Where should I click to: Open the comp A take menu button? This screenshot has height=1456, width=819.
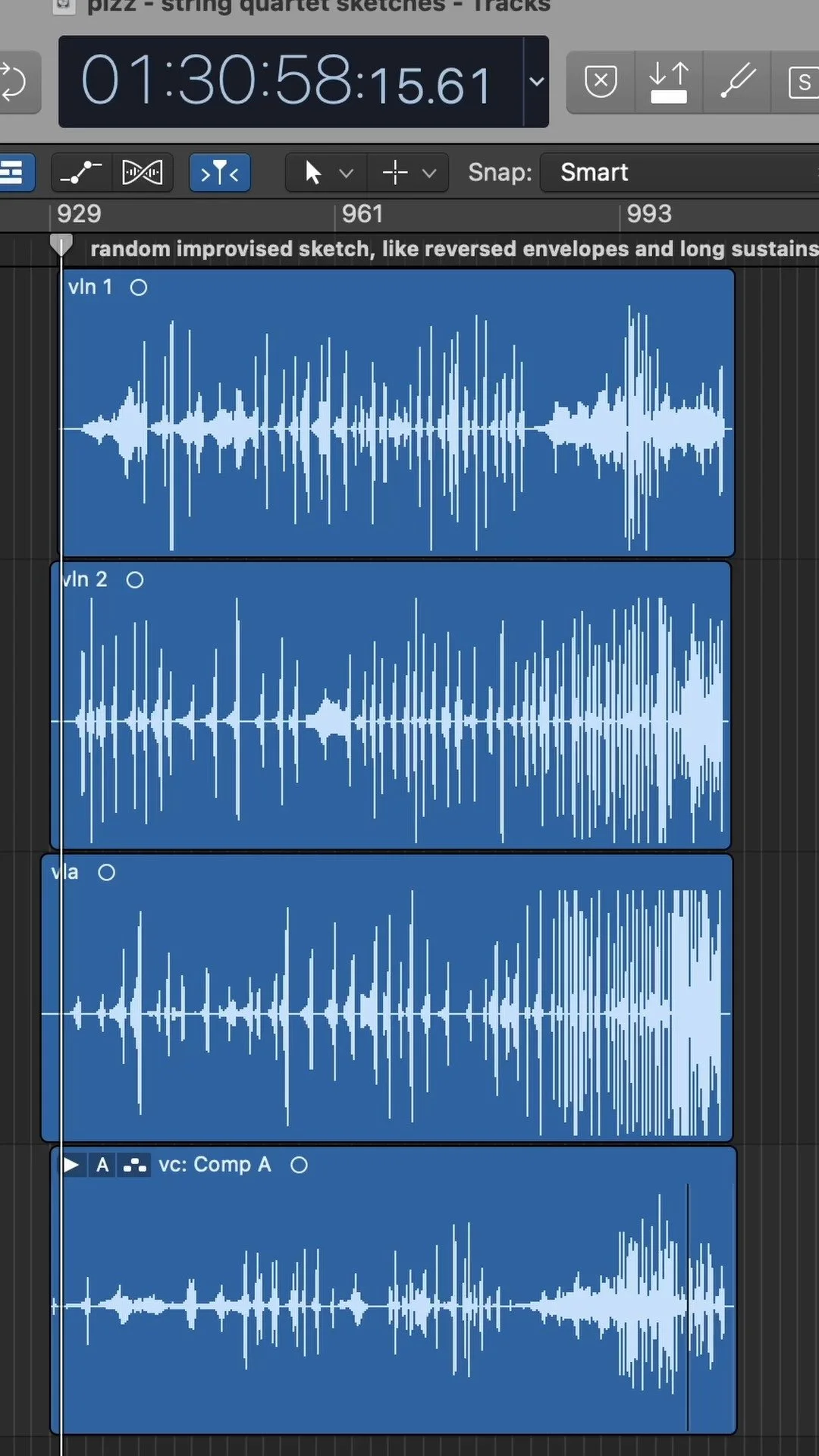pyautogui.click(x=102, y=1165)
